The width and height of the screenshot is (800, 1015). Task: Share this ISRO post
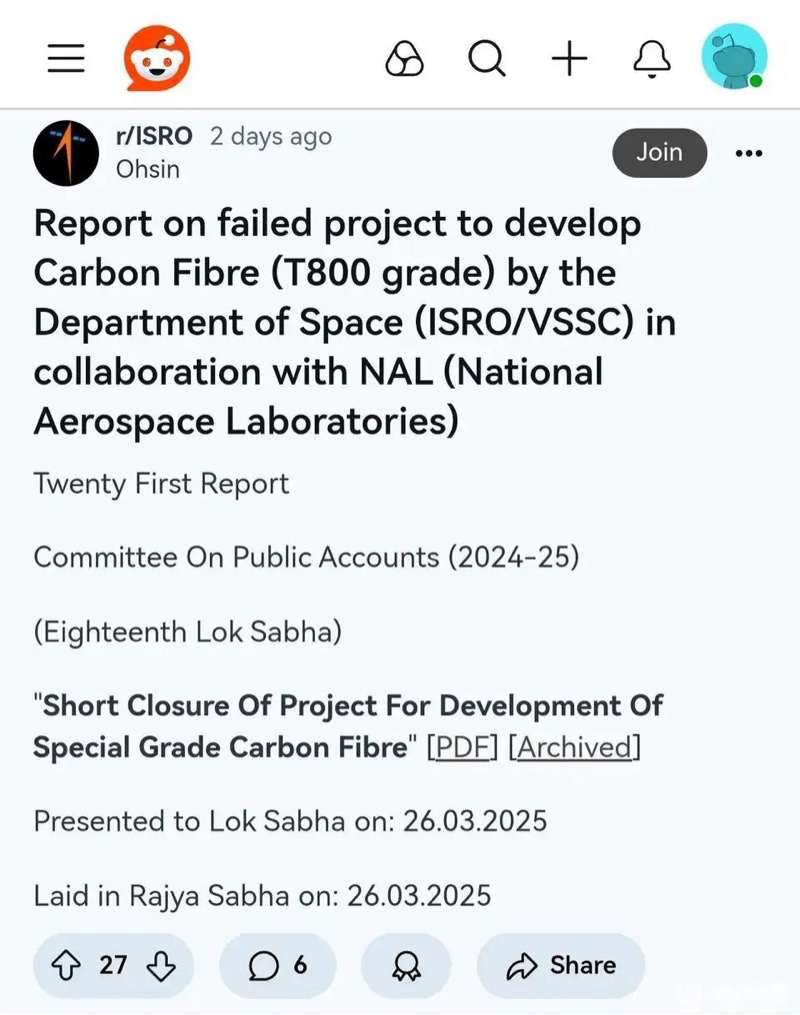561,966
